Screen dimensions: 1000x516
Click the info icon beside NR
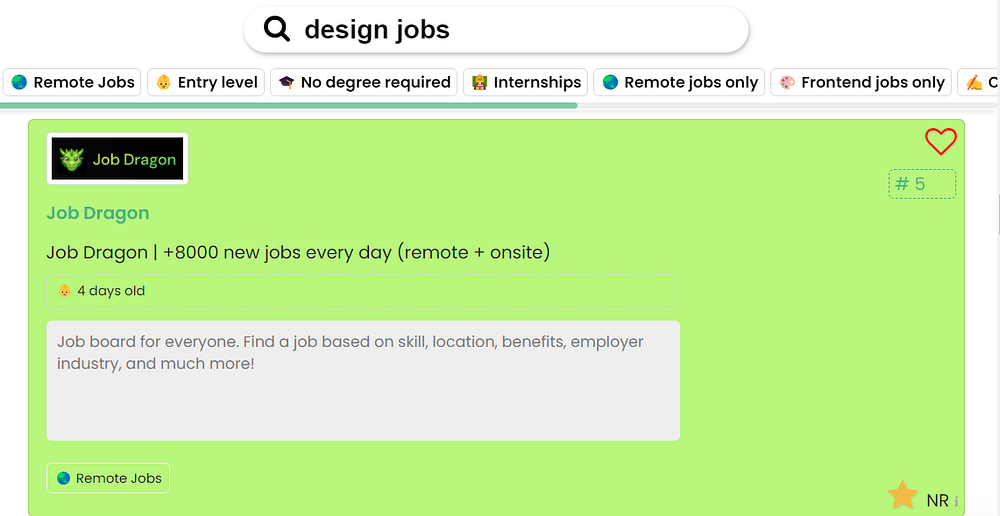956,501
